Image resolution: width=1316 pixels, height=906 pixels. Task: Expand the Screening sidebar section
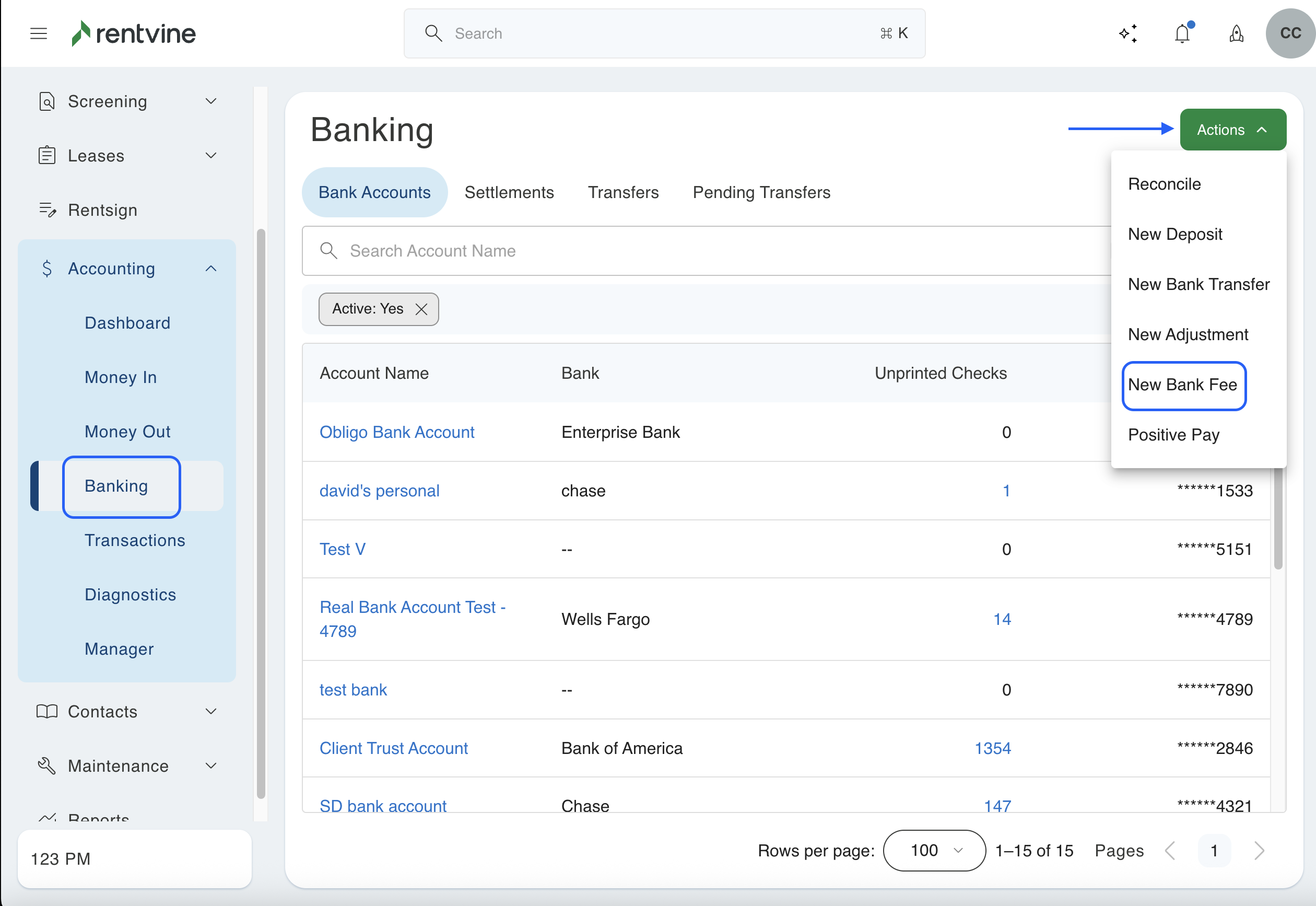pyautogui.click(x=211, y=101)
